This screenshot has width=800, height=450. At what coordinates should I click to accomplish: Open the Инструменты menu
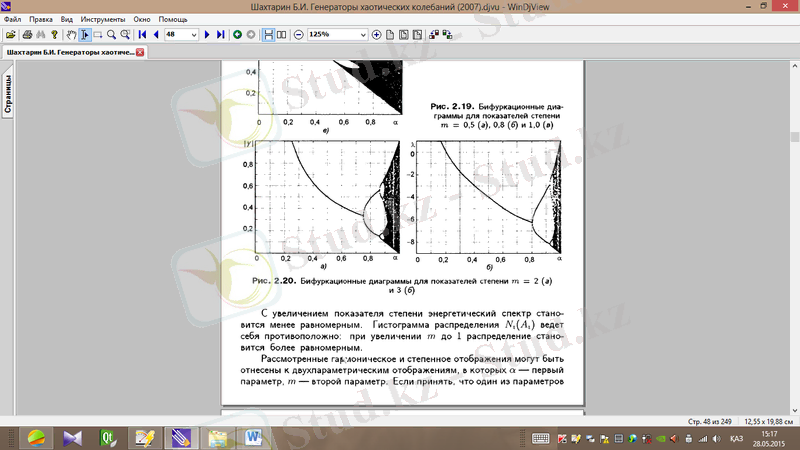pyautogui.click(x=105, y=19)
